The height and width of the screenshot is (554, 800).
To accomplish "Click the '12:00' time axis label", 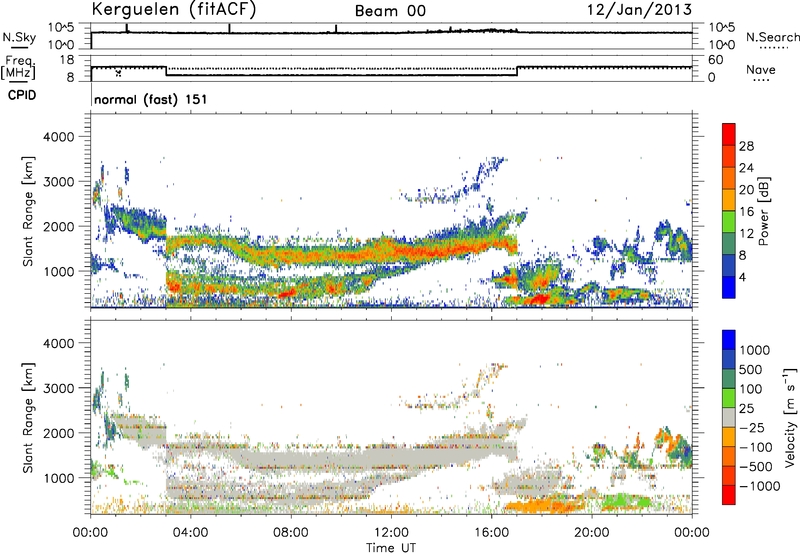I will [x=391, y=533].
